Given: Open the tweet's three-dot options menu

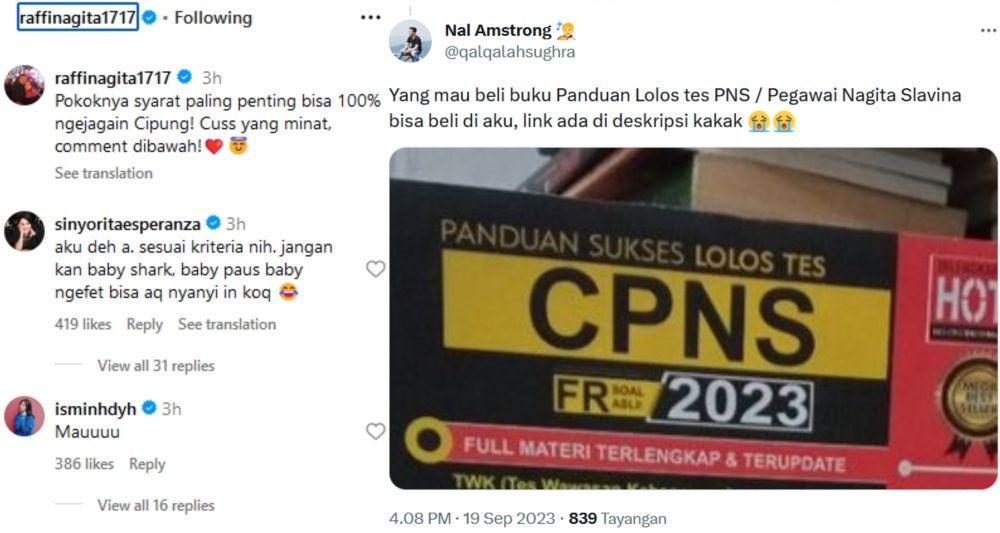Looking at the screenshot, I should tap(990, 30).
